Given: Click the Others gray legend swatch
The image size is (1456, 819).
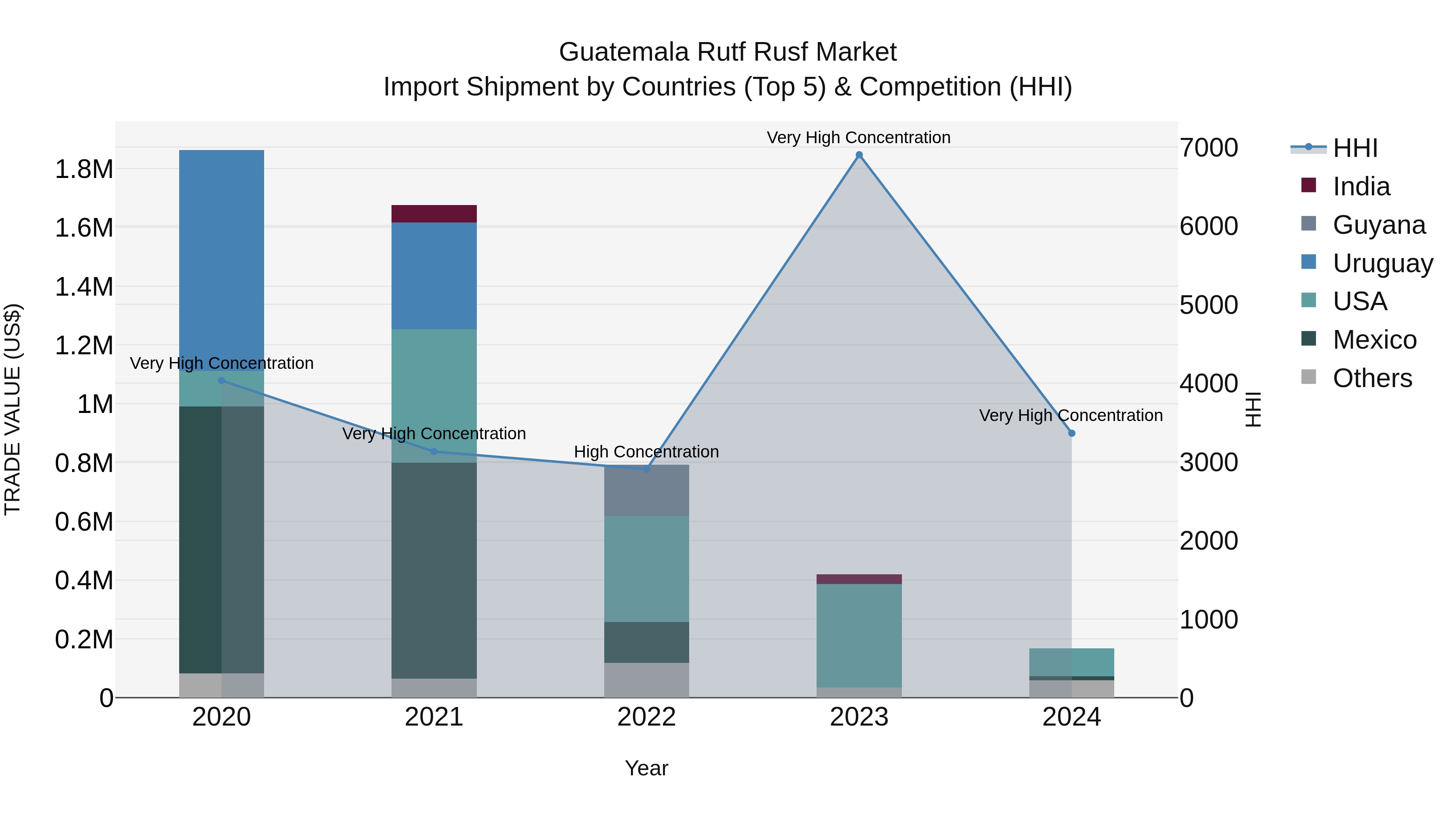Looking at the screenshot, I should point(1308,377).
